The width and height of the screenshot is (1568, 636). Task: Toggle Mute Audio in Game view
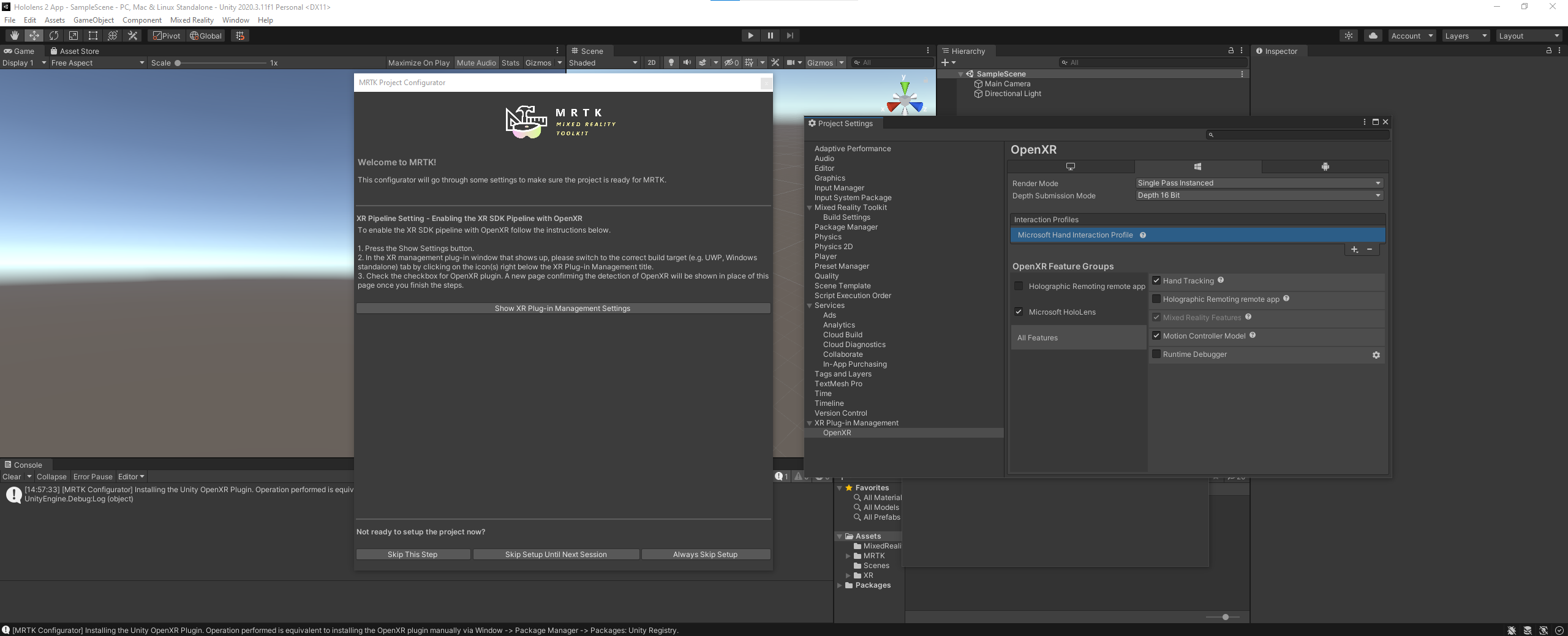click(x=476, y=62)
